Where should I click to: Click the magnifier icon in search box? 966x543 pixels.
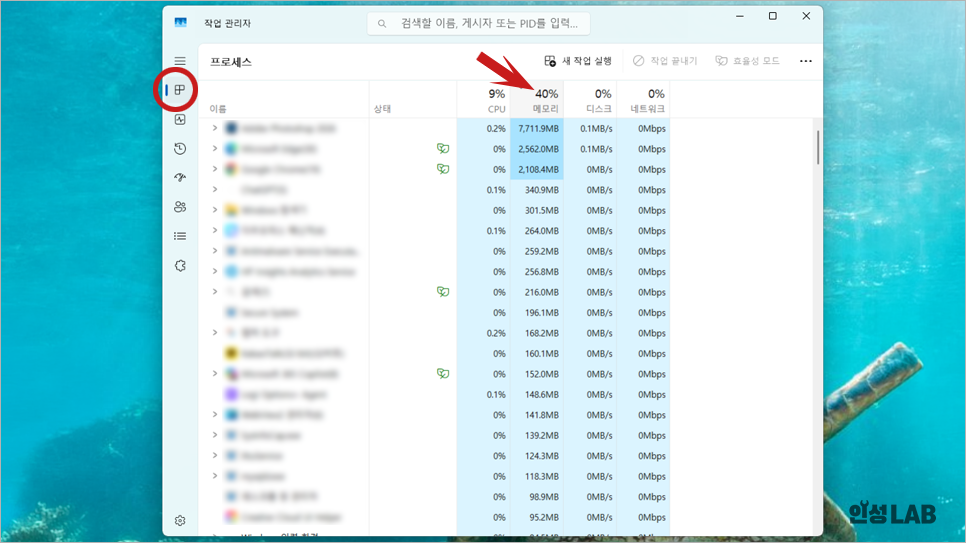pos(382,23)
